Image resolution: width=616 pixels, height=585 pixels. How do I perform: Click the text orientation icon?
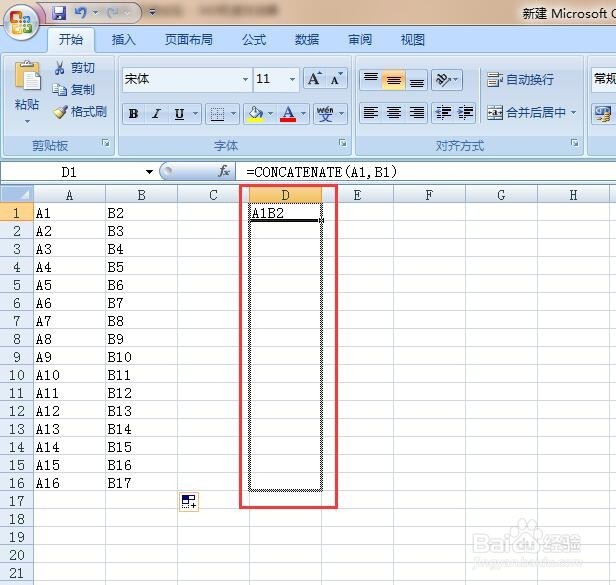pyautogui.click(x=443, y=80)
